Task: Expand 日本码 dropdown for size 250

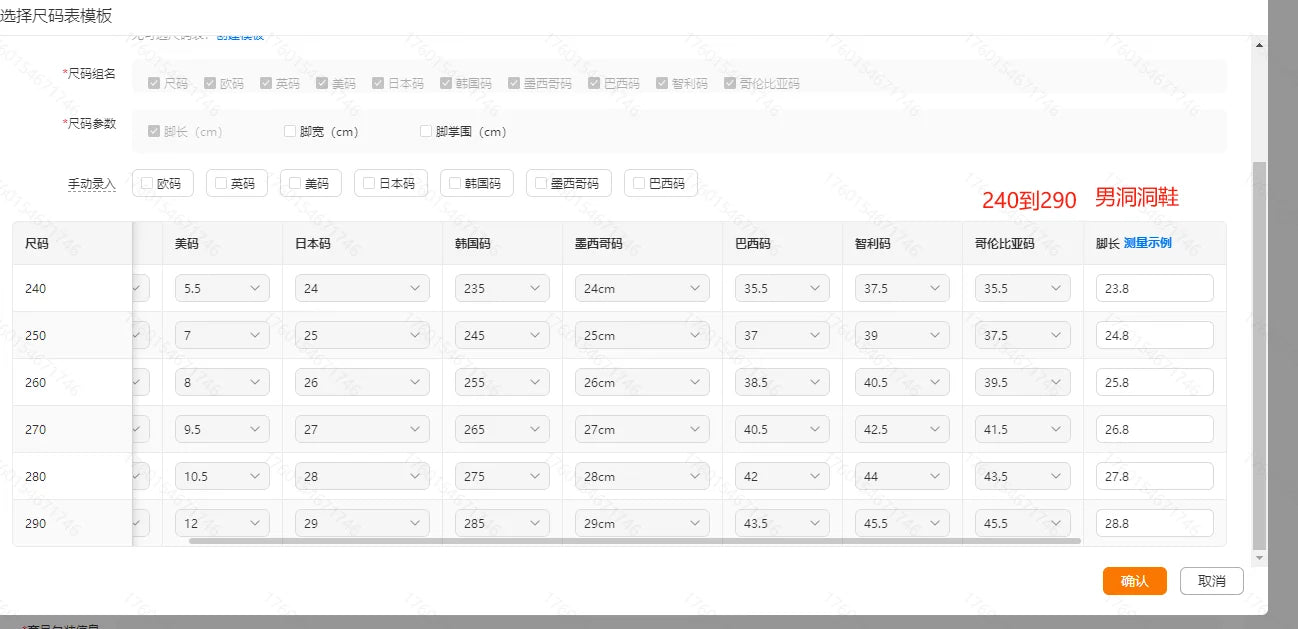Action: 362,335
